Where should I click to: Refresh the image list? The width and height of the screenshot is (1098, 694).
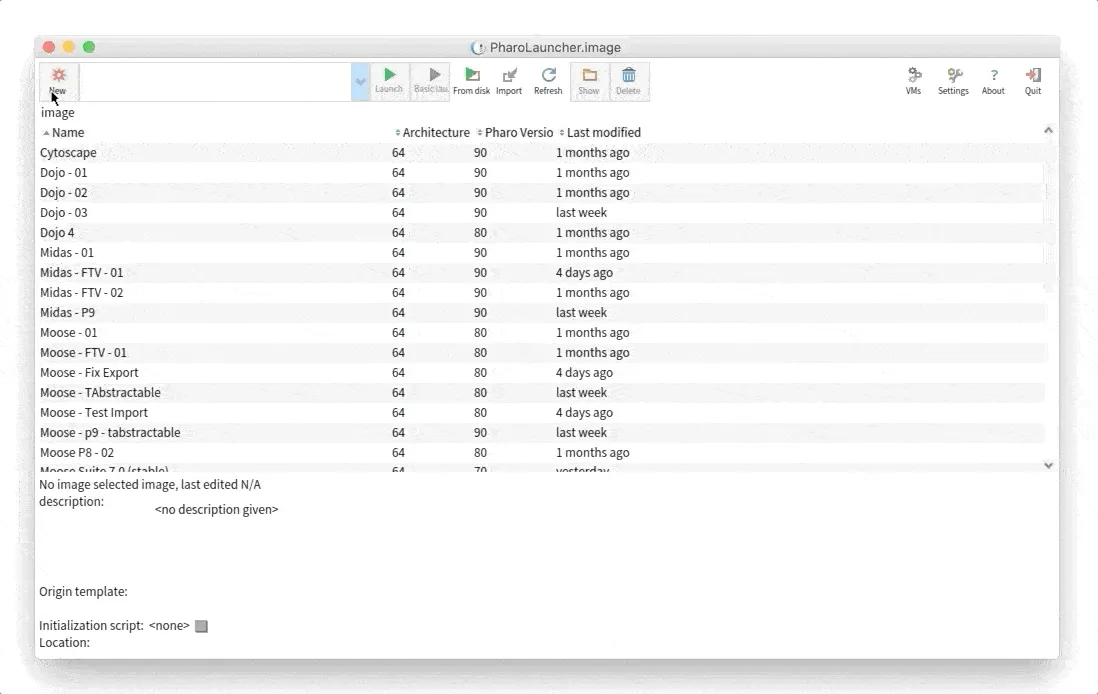[x=548, y=81]
